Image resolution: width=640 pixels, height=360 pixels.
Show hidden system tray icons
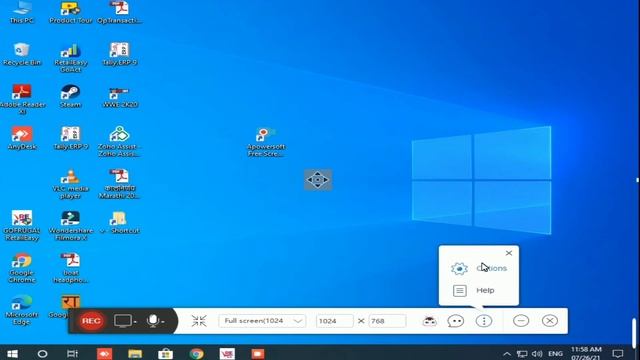pyautogui.click(x=507, y=354)
